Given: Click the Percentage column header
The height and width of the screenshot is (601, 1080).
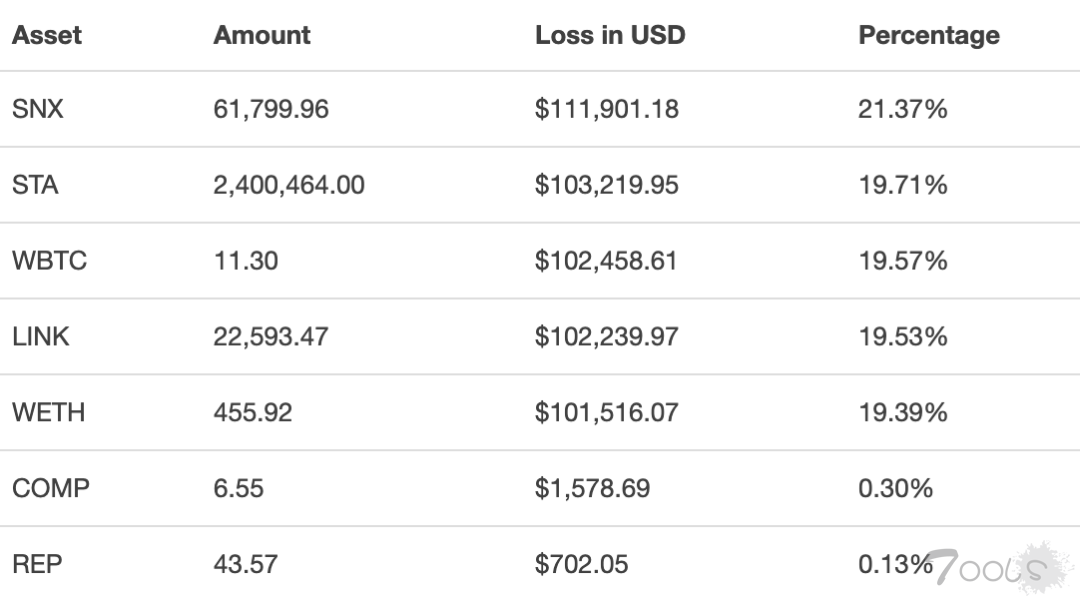Looking at the screenshot, I should (929, 35).
